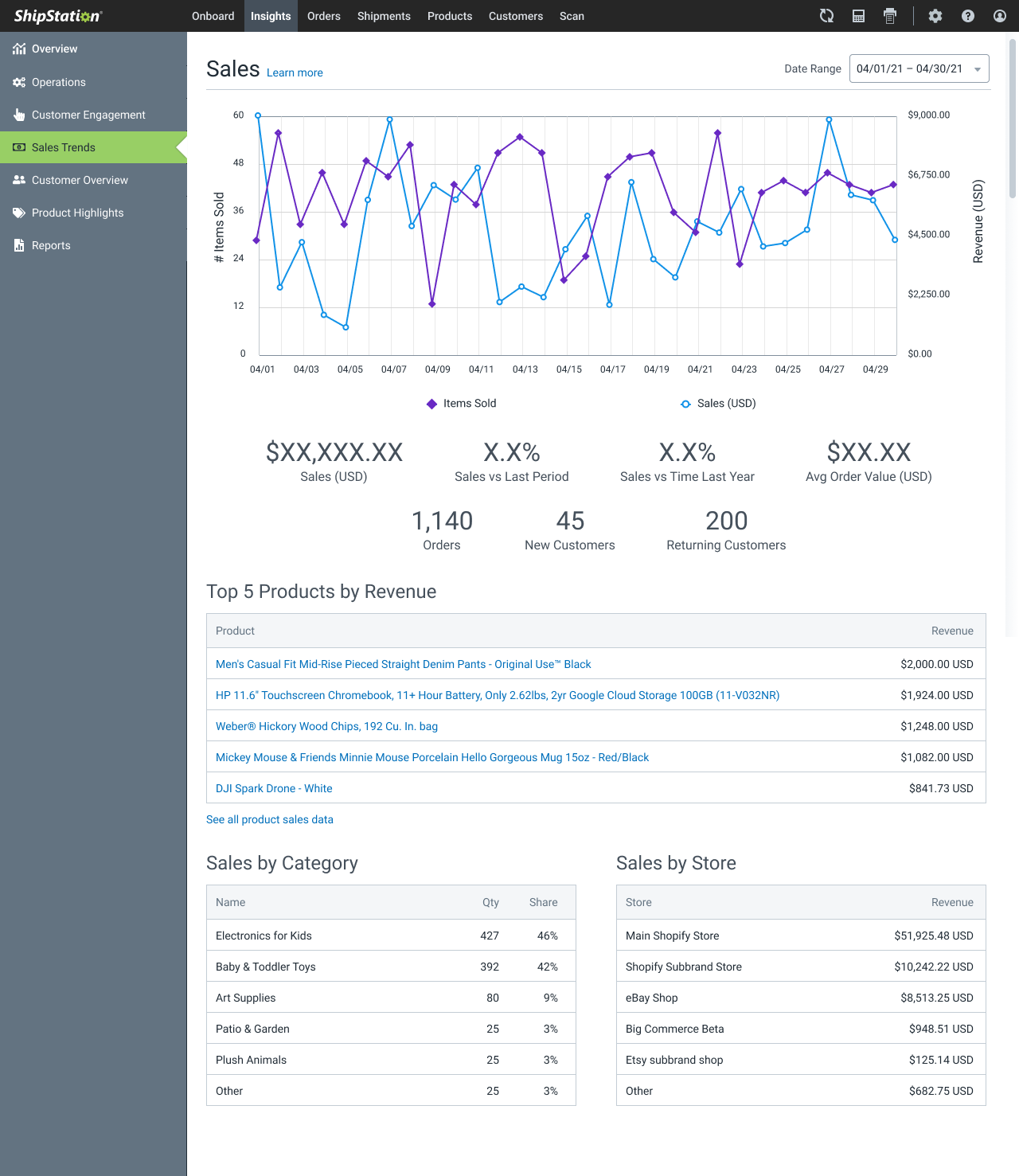Click the print queue icon

tap(890, 16)
